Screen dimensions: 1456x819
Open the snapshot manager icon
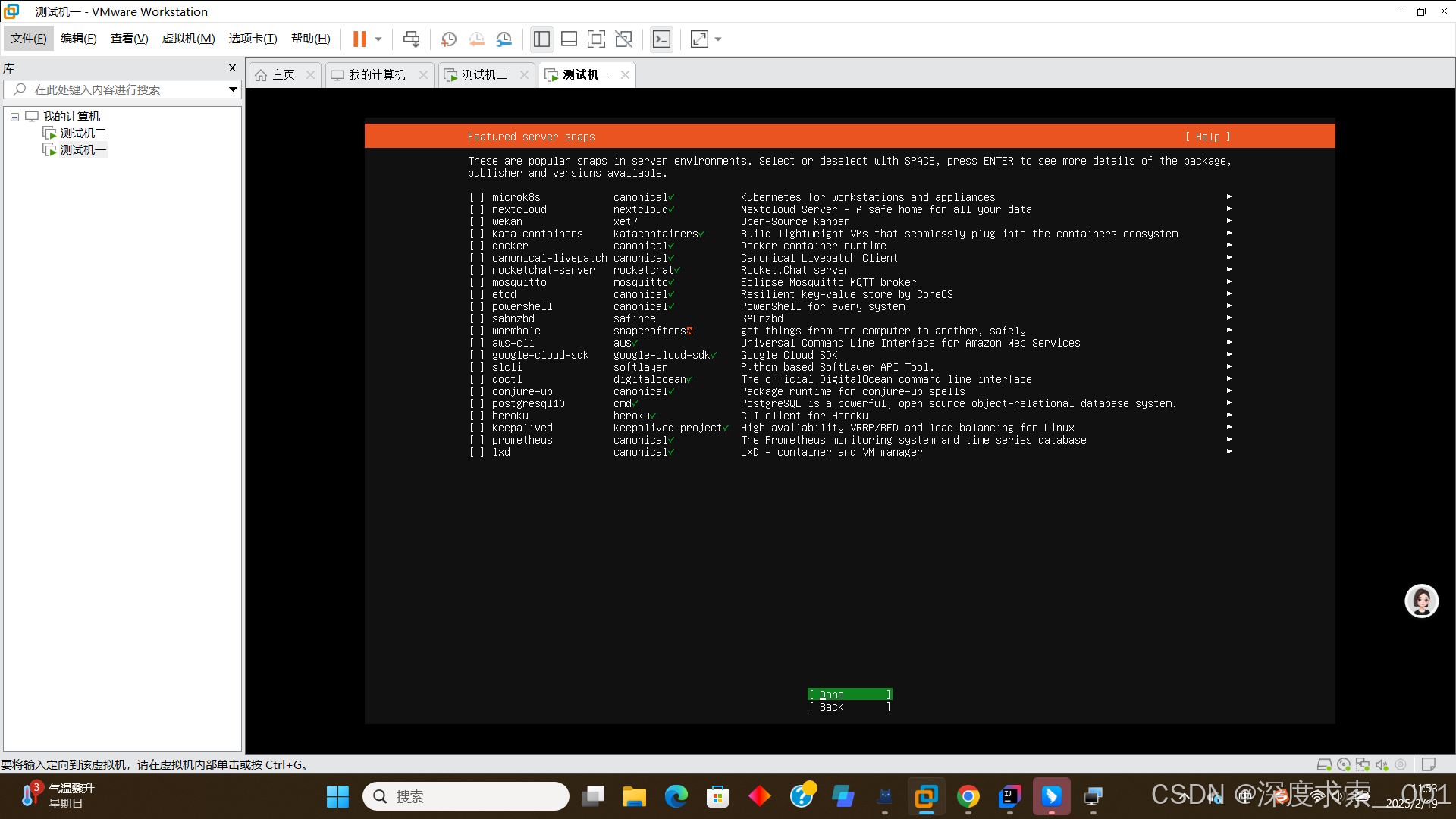pyautogui.click(x=504, y=39)
